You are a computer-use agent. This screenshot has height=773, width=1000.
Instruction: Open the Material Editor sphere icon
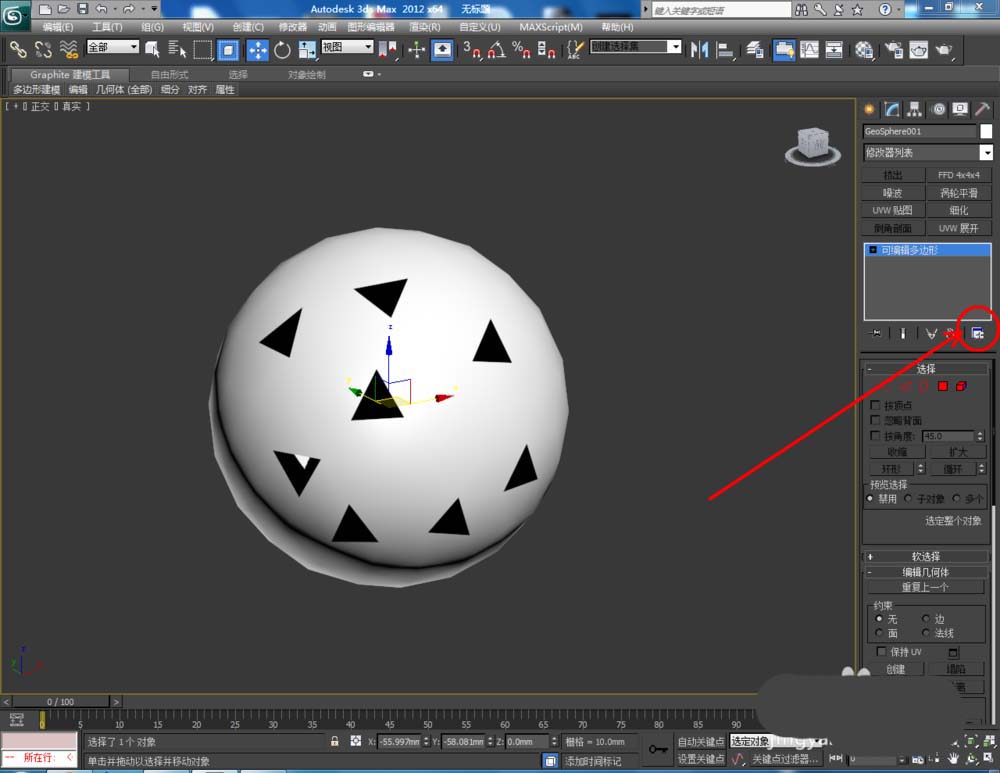click(x=864, y=49)
